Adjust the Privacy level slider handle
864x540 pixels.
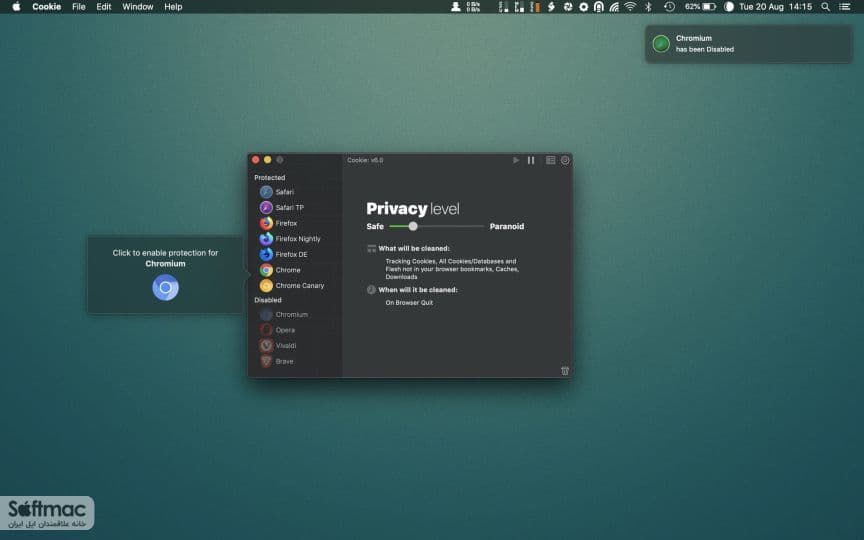coord(413,226)
